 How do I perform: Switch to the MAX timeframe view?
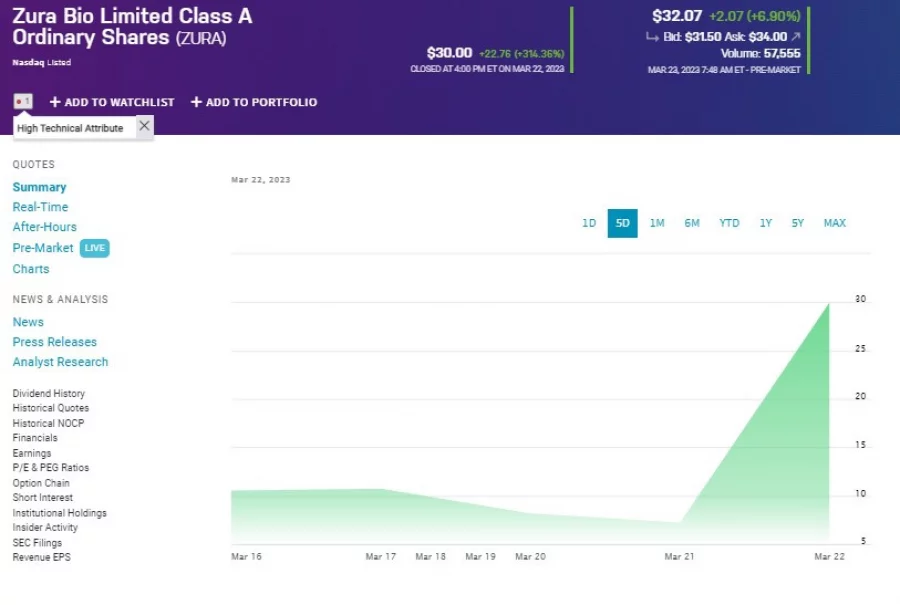coord(834,223)
